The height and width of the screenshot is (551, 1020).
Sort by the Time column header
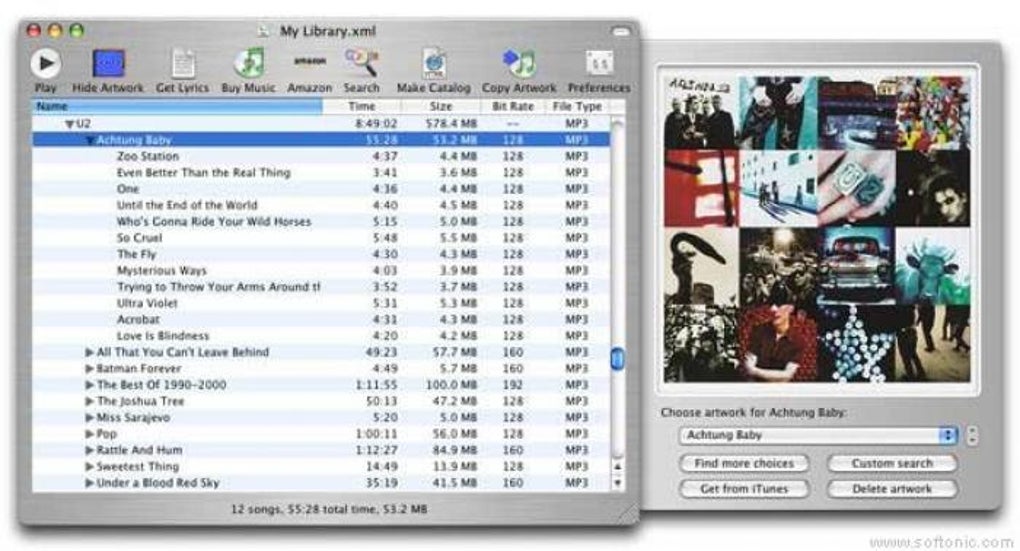click(362, 106)
